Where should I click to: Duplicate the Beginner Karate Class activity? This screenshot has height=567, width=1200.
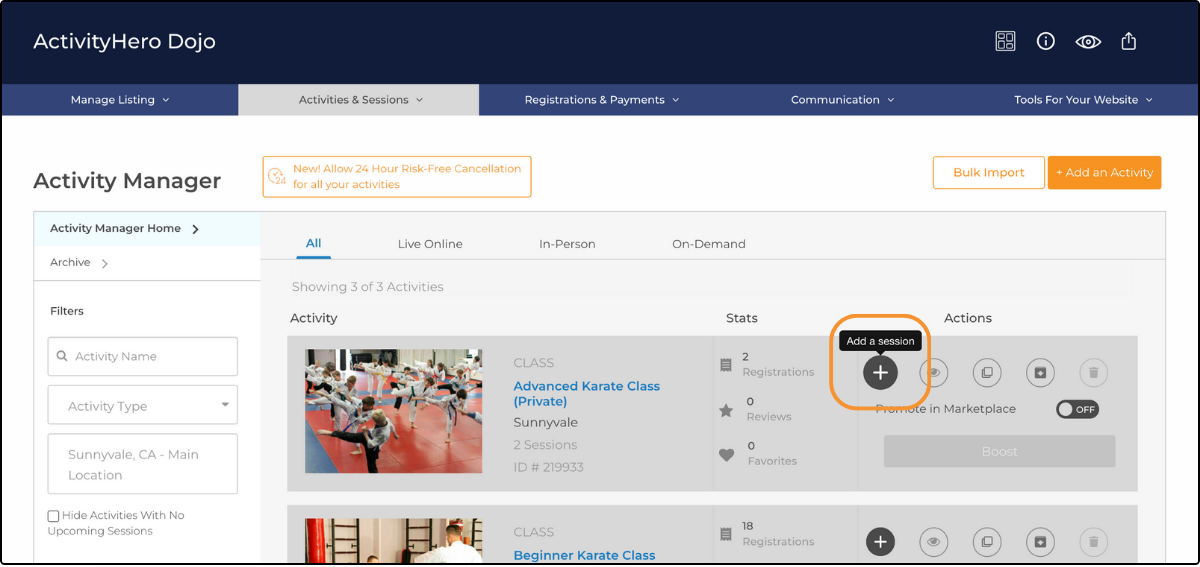(x=987, y=542)
